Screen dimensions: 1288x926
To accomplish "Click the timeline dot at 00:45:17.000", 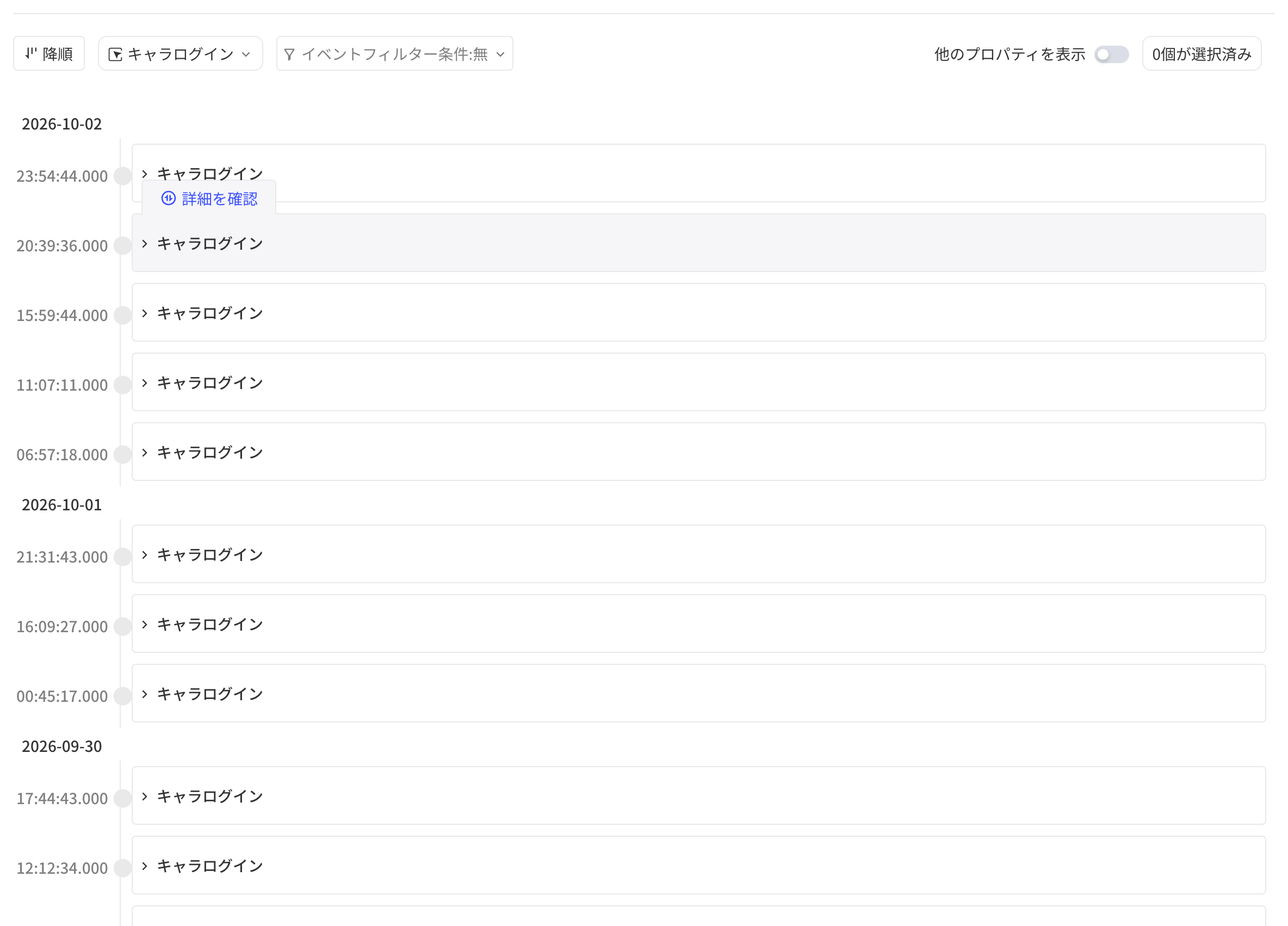I will click(x=123, y=696).
